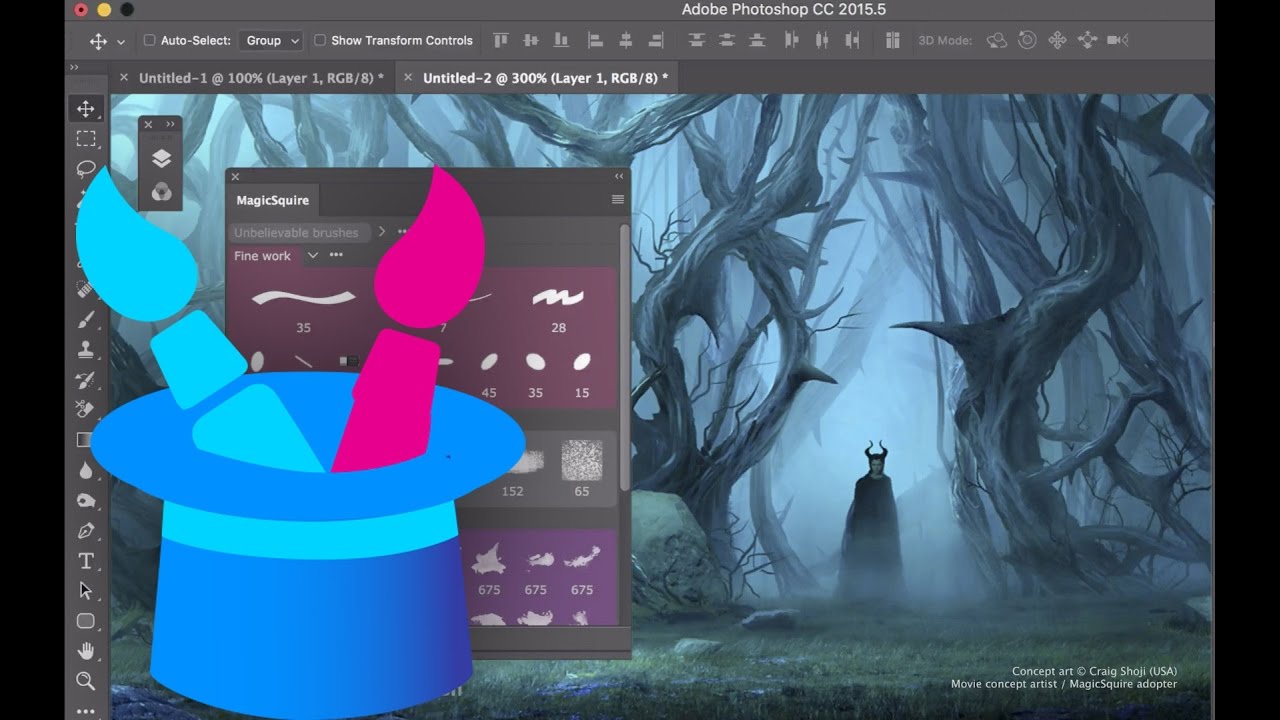Click Align Left Edges icon

(595, 40)
